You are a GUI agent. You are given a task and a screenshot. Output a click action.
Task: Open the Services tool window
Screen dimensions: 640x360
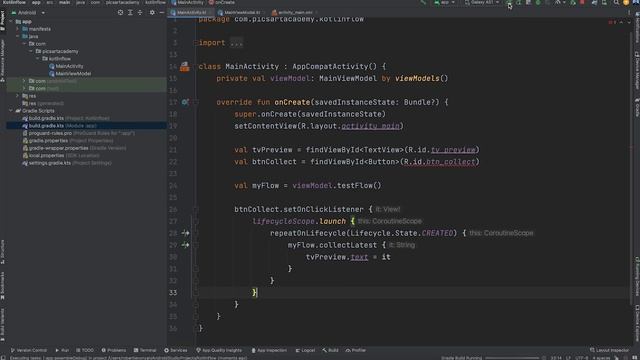(x=176, y=350)
